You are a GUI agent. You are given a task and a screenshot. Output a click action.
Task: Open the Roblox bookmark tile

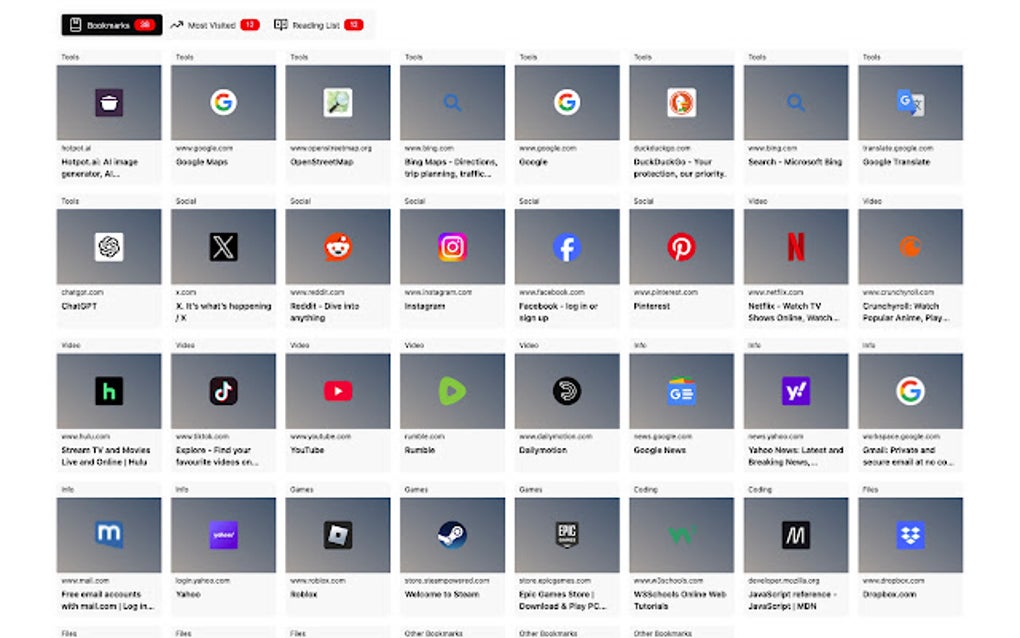click(x=337, y=533)
